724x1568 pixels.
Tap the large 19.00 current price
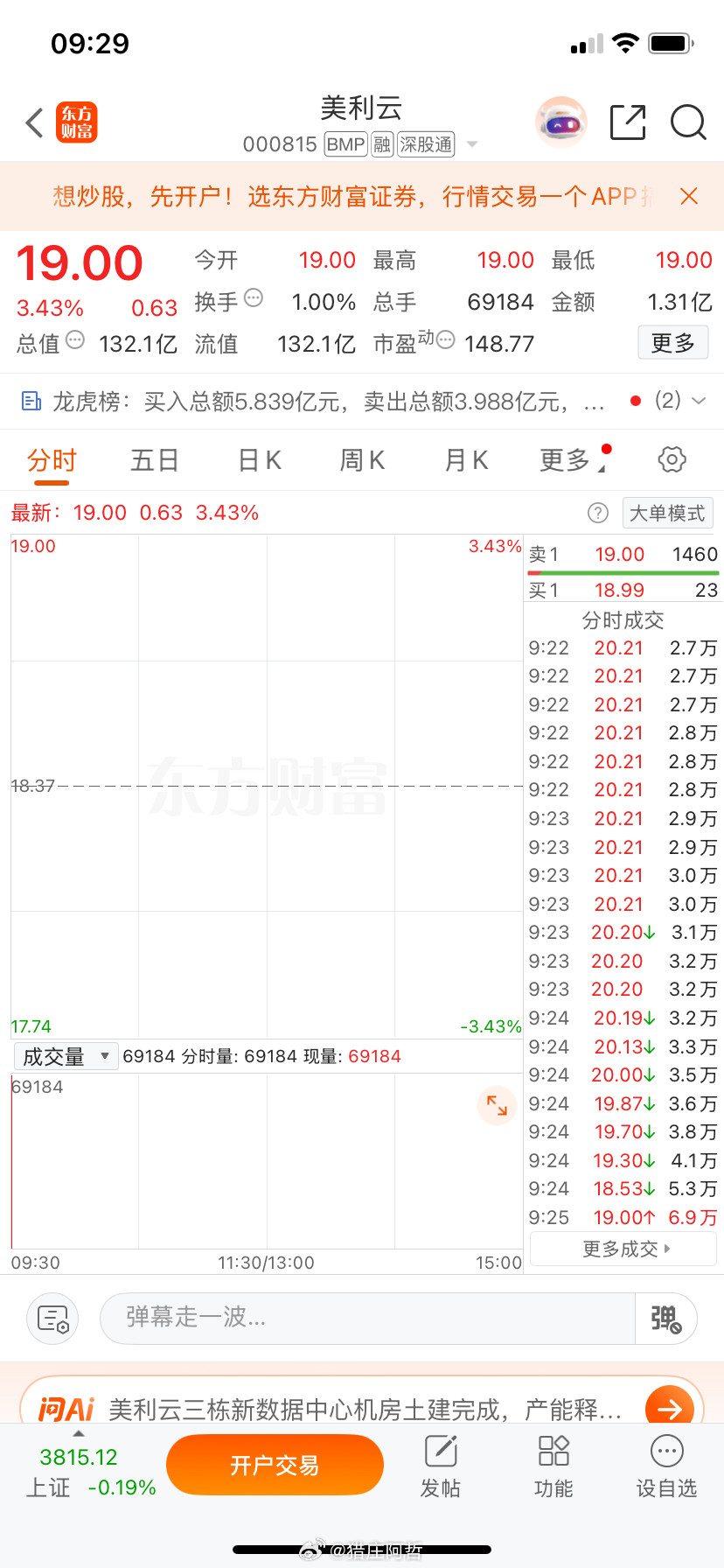click(80, 262)
